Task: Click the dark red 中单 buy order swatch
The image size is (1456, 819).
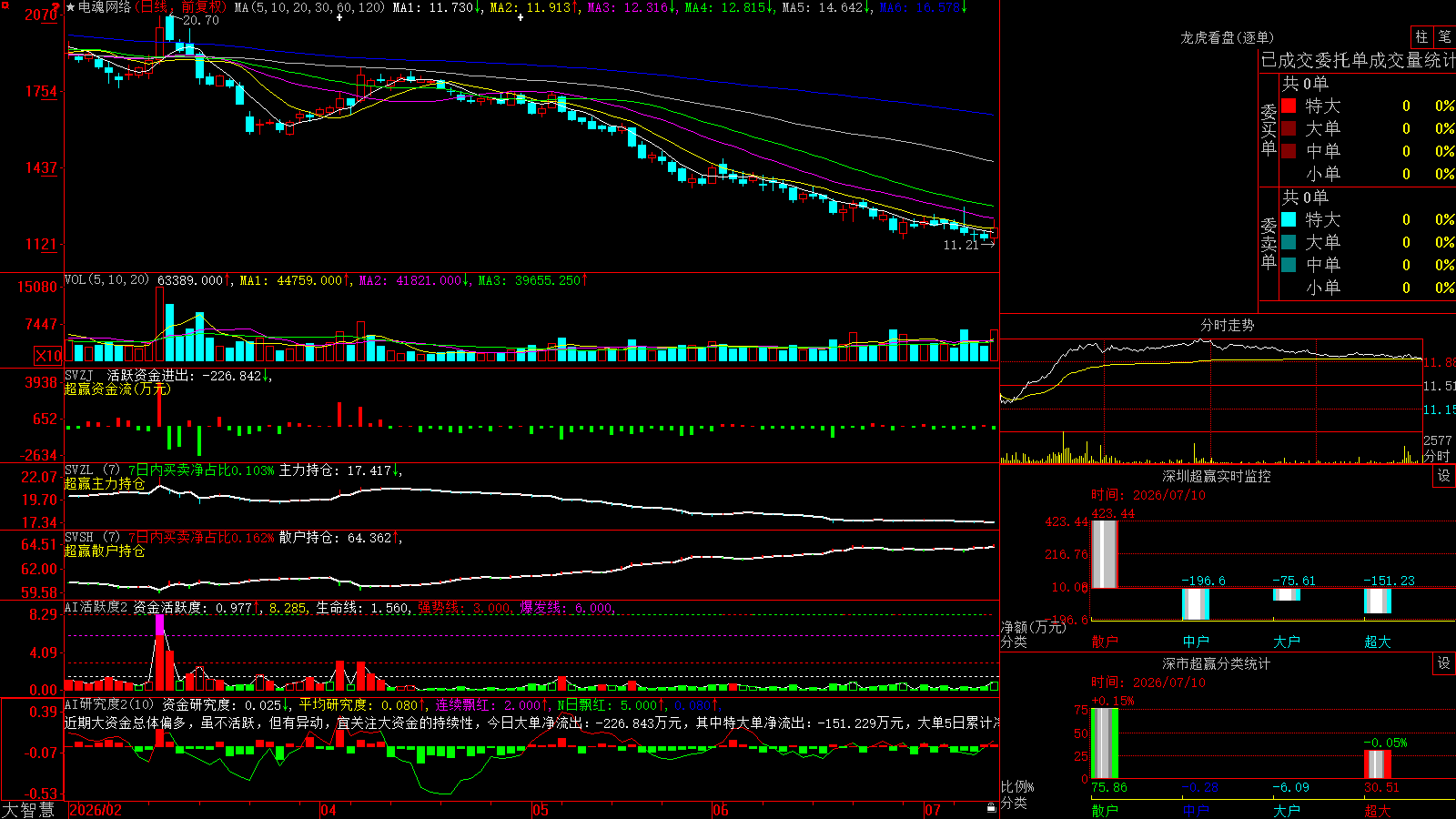Action: click(x=1289, y=150)
